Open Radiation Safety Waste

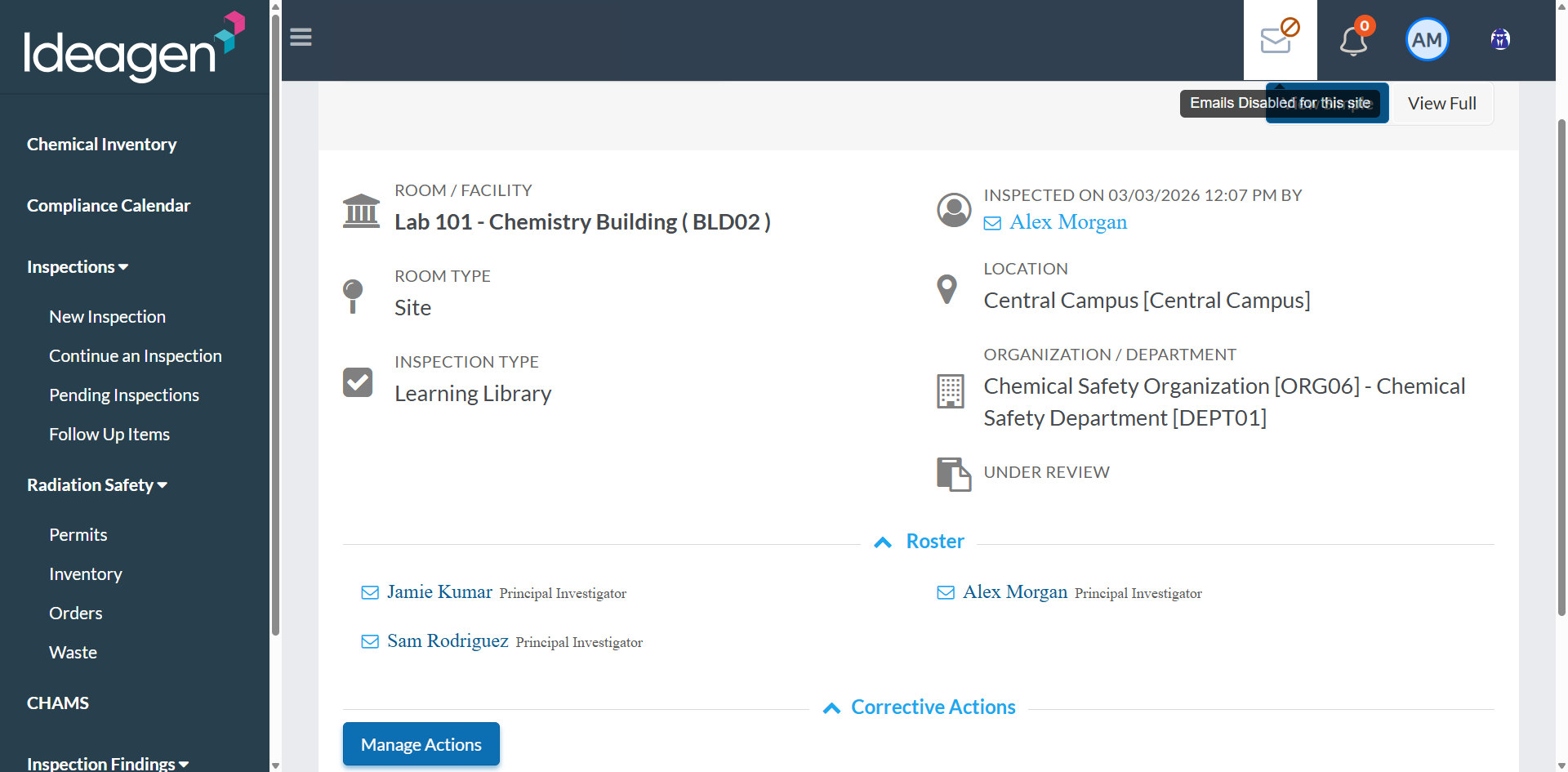73,653
